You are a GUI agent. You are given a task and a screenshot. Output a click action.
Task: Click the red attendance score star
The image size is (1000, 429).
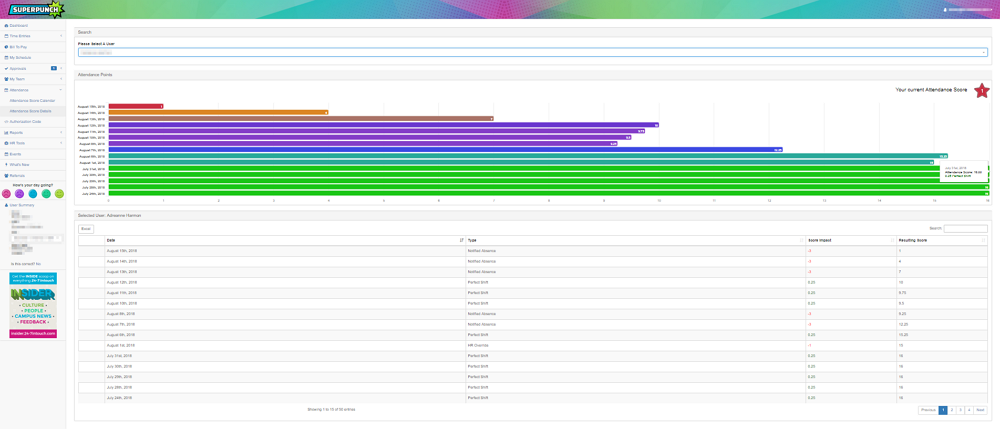[x=981, y=90]
